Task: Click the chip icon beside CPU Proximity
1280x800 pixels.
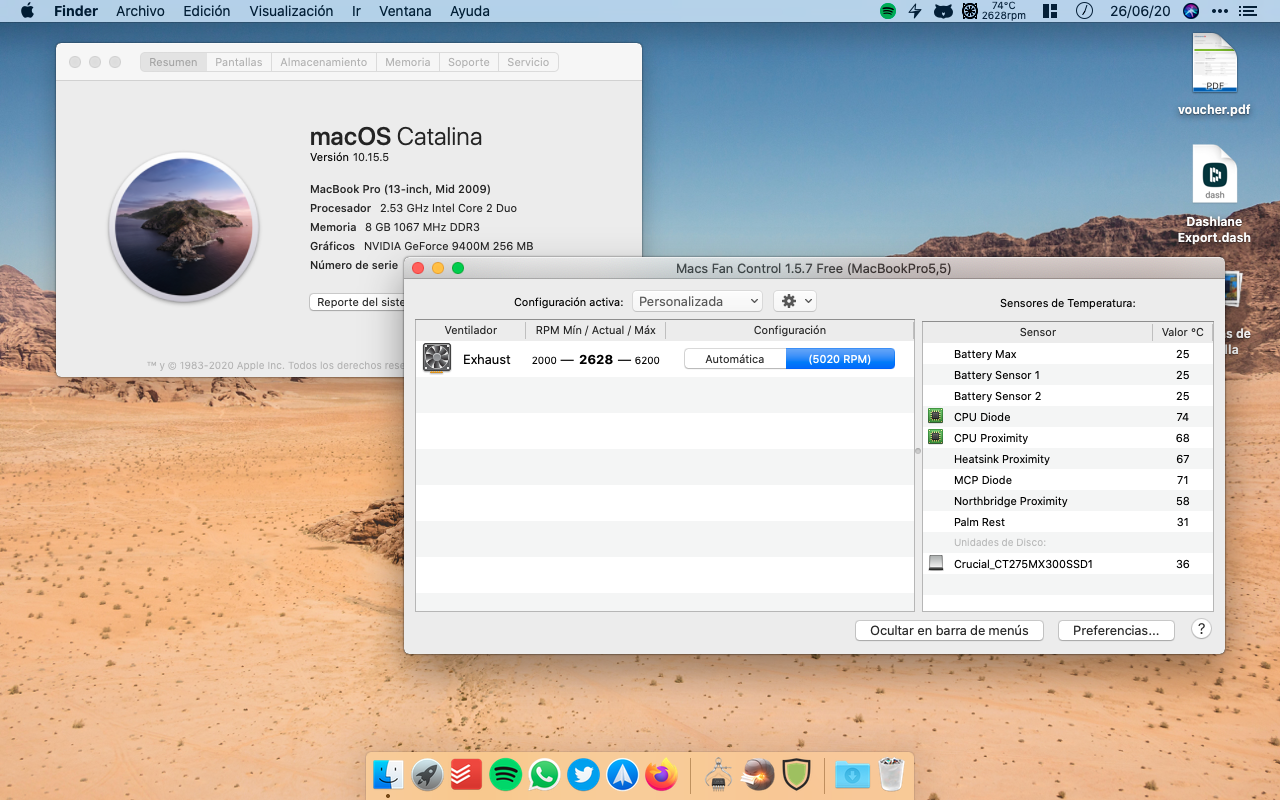Action: (x=936, y=437)
